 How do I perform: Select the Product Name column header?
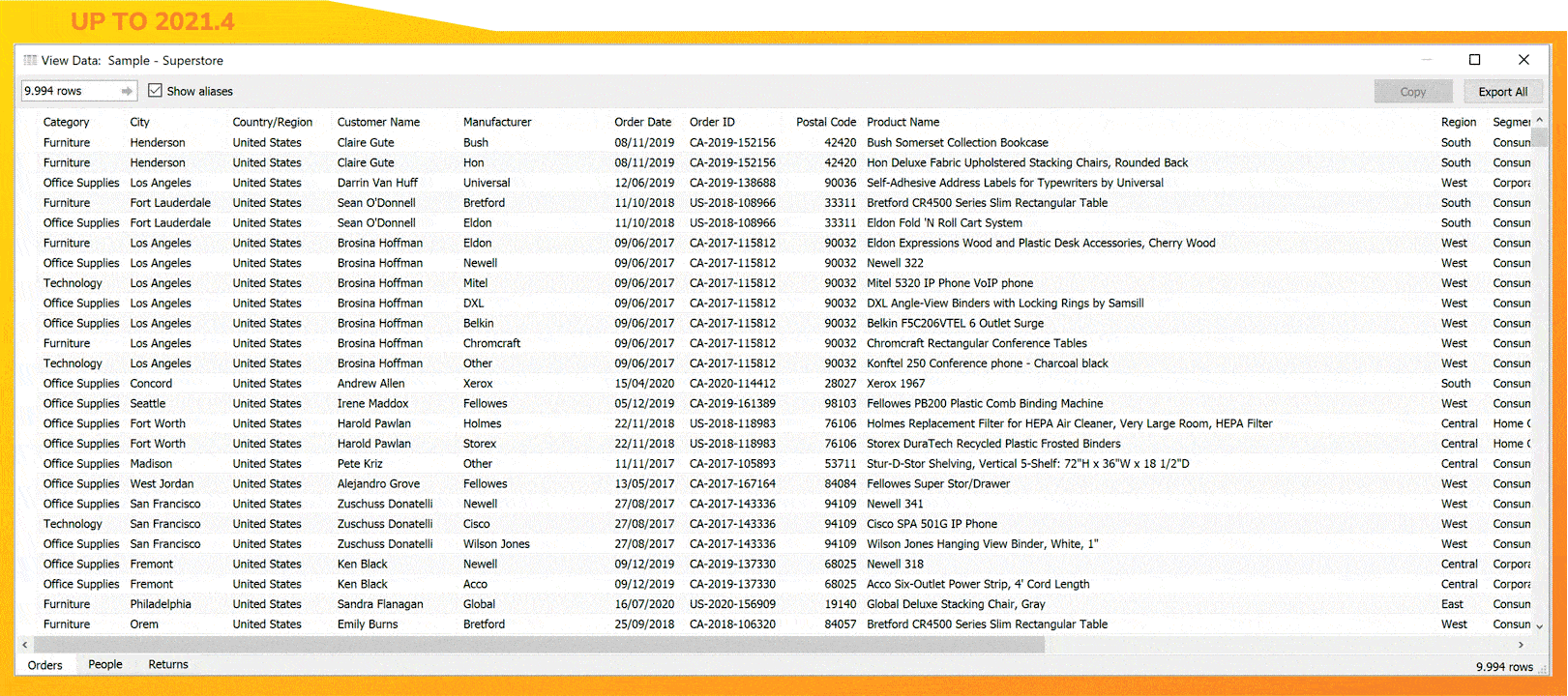tap(902, 123)
